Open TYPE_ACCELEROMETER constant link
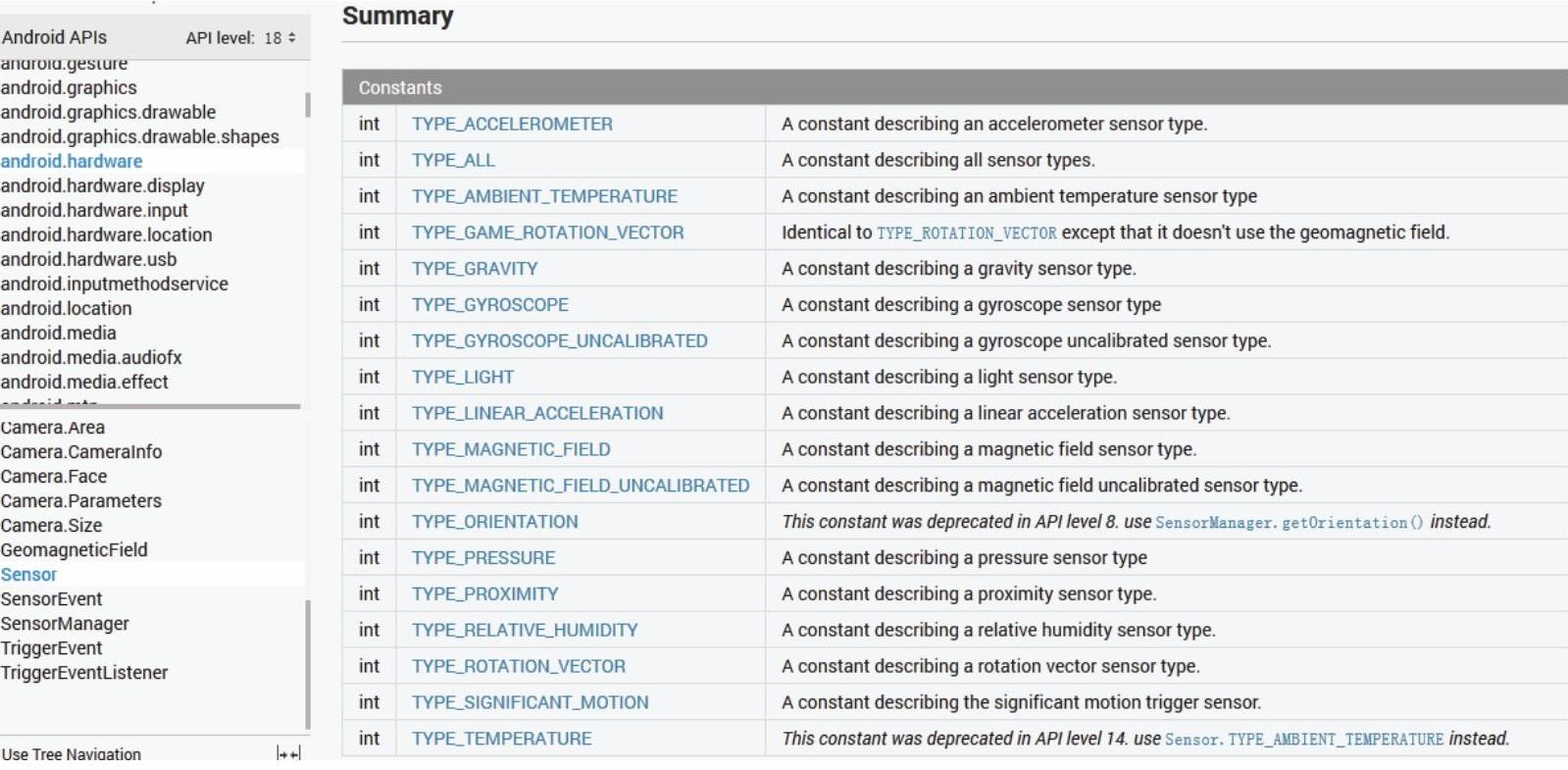This screenshot has width=1568, height=770. [x=512, y=124]
